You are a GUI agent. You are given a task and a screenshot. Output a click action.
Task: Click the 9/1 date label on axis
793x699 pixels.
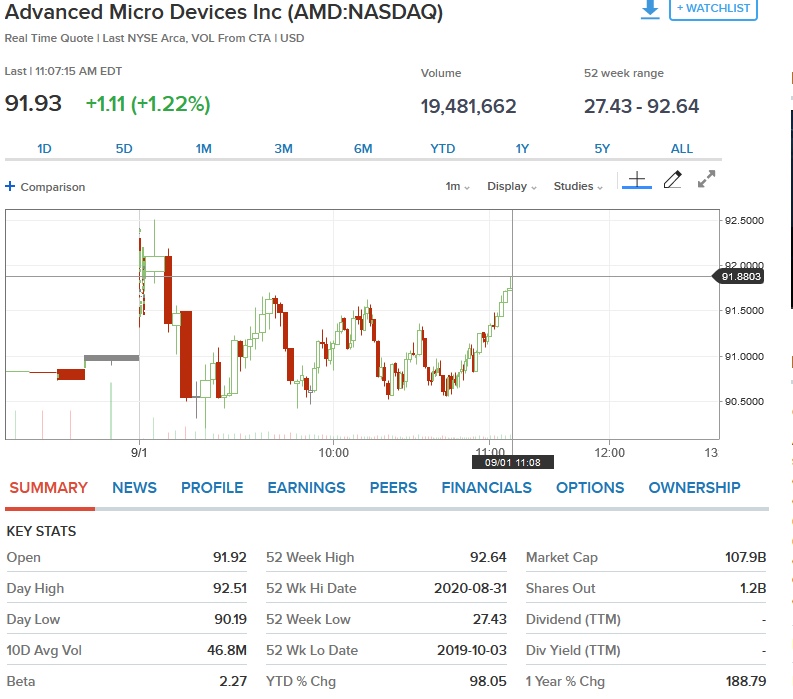coord(139,453)
